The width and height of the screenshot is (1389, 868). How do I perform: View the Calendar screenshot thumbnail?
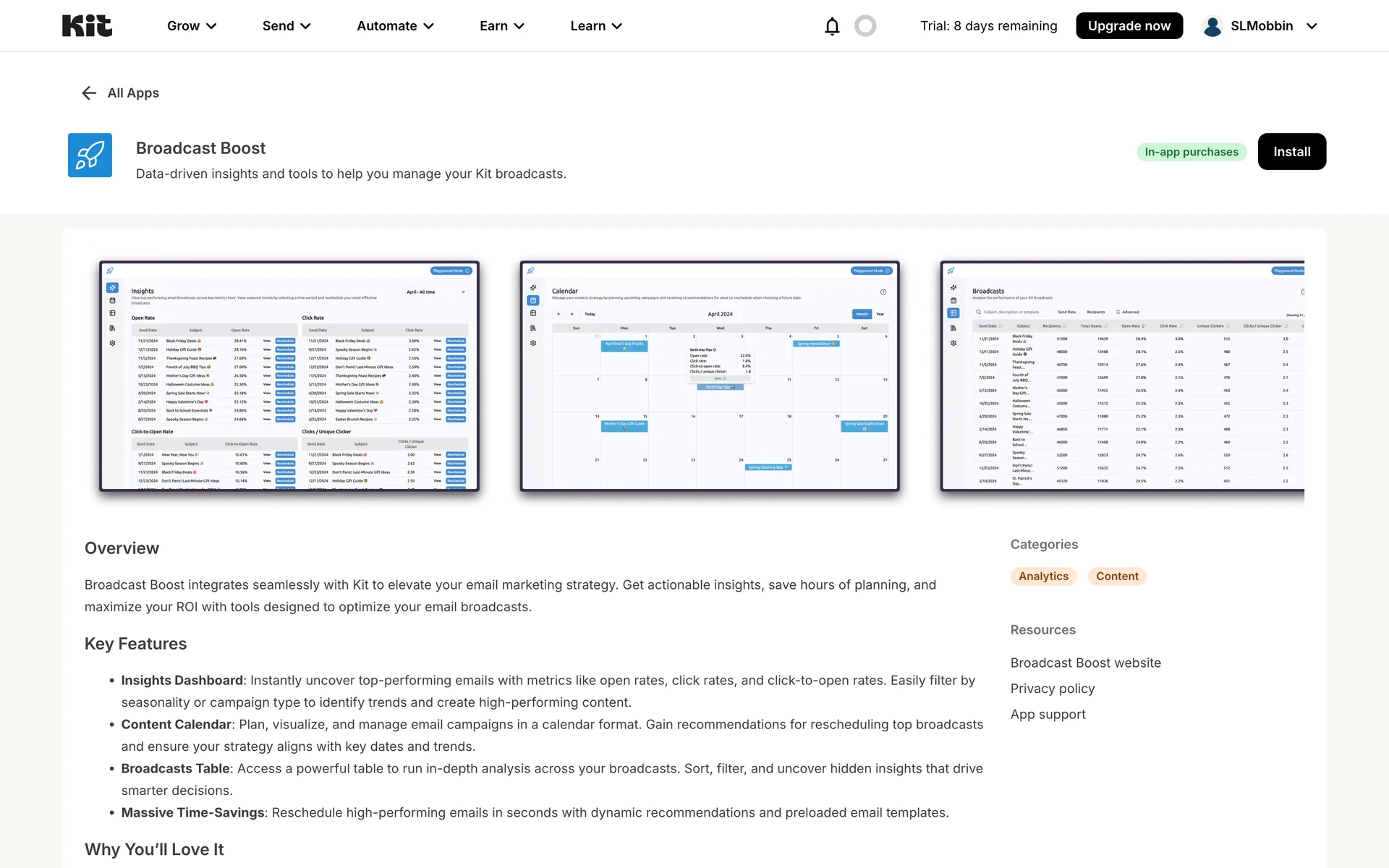click(710, 376)
